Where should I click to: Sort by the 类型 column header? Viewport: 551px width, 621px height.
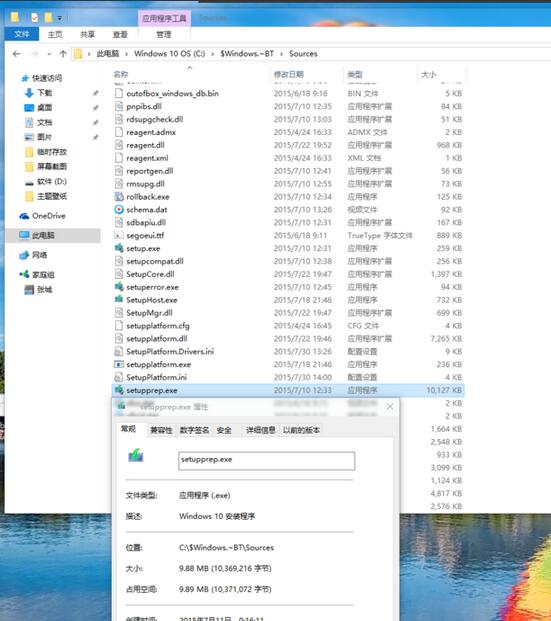tap(355, 74)
